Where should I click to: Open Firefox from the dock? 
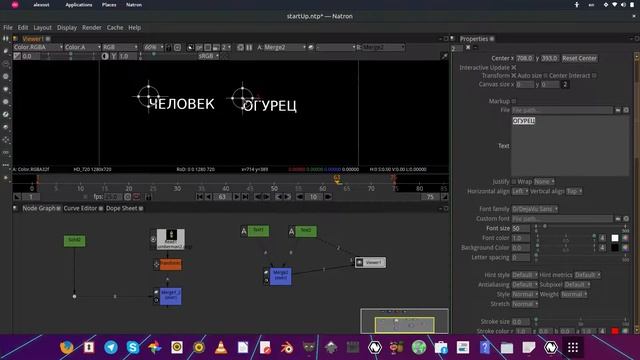(67, 348)
